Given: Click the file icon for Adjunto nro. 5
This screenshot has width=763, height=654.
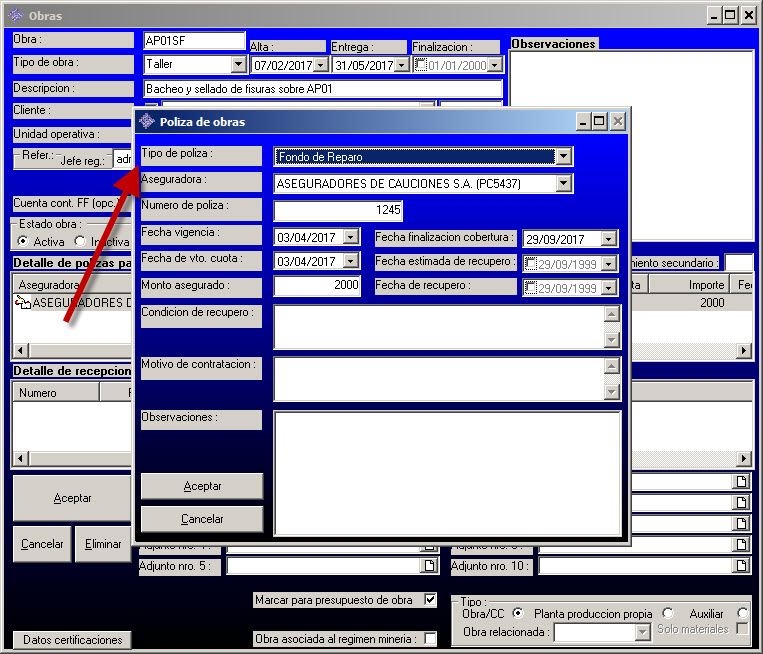Looking at the screenshot, I should [x=429, y=566].
